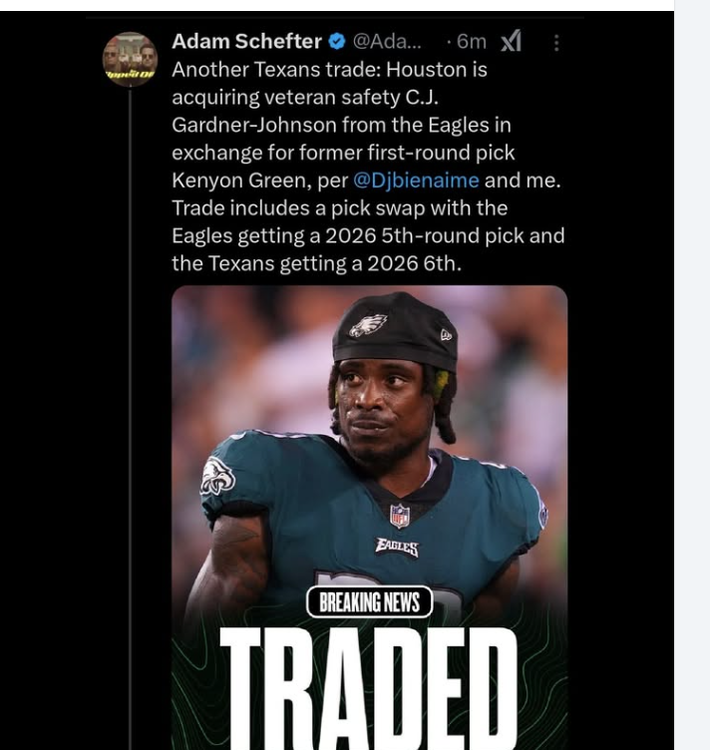Click the eagle head logo on sleeve
710x750 pixels.
[218, 475]
